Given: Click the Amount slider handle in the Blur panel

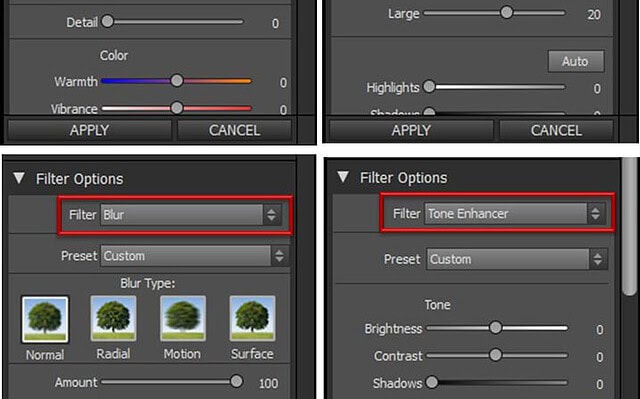Looking at the screenshot, I should (x=236, y=381).
